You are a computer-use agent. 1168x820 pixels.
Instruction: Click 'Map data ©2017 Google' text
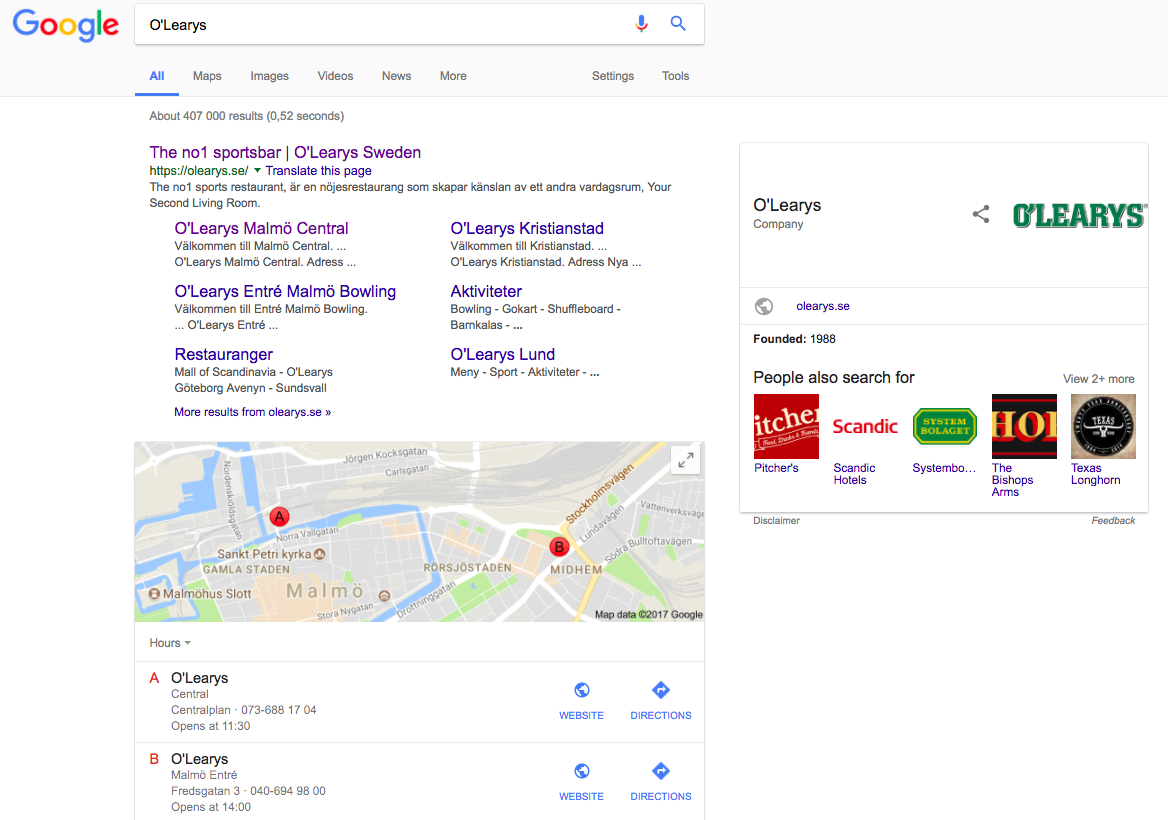tap(649, 614)
